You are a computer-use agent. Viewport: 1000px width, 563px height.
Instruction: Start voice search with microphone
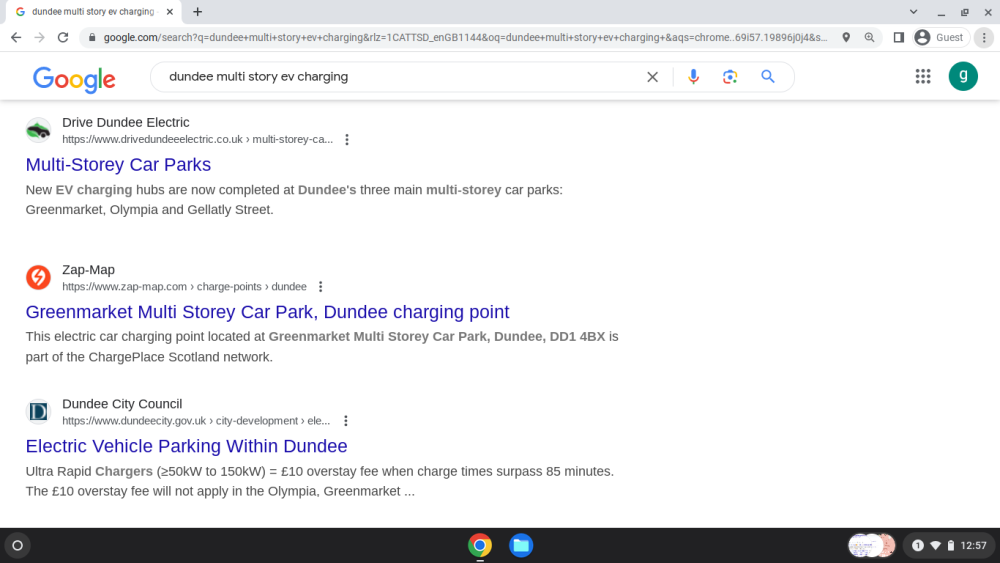693,77
